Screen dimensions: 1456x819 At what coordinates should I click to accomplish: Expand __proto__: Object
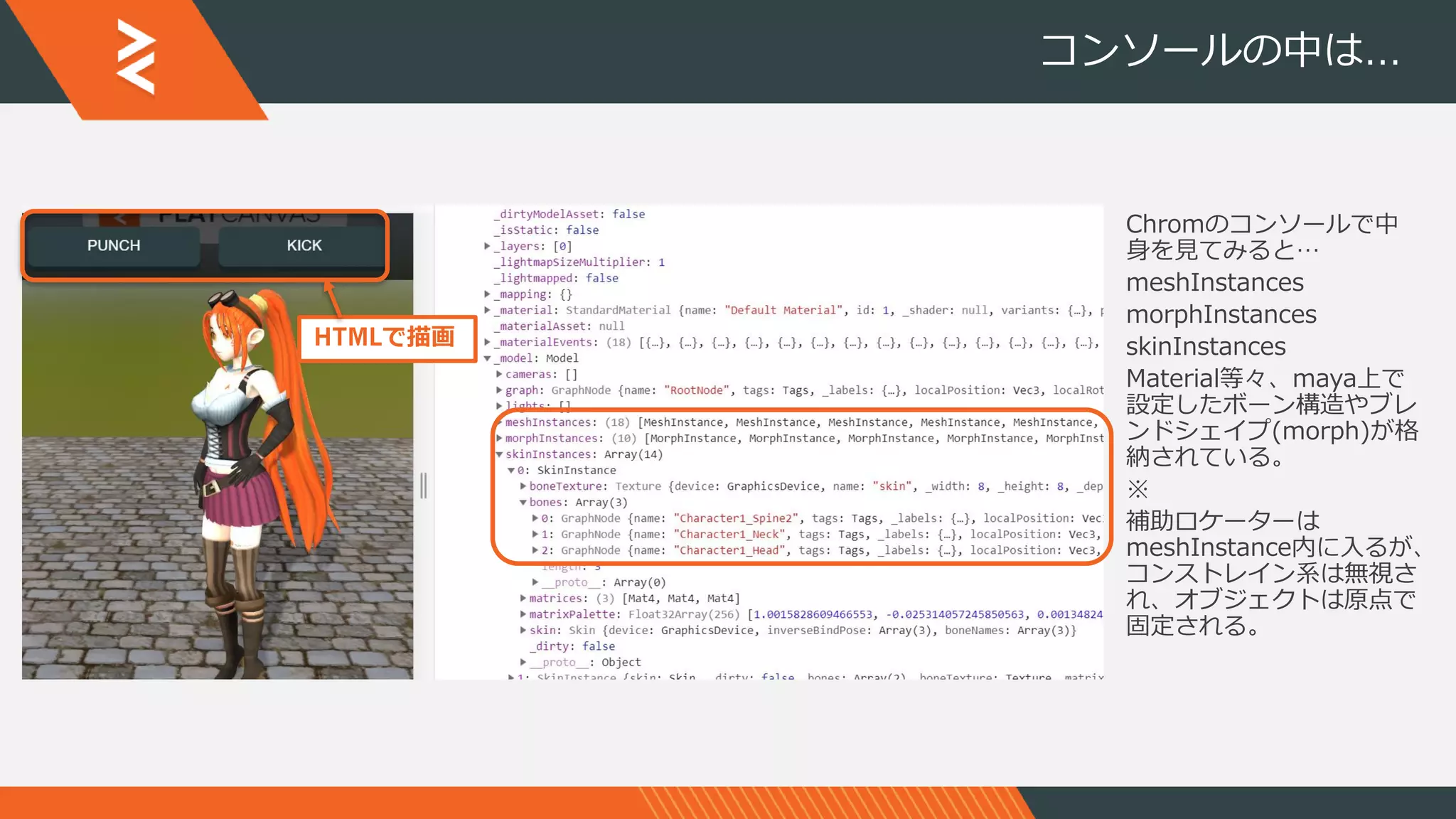coord(523,663)
